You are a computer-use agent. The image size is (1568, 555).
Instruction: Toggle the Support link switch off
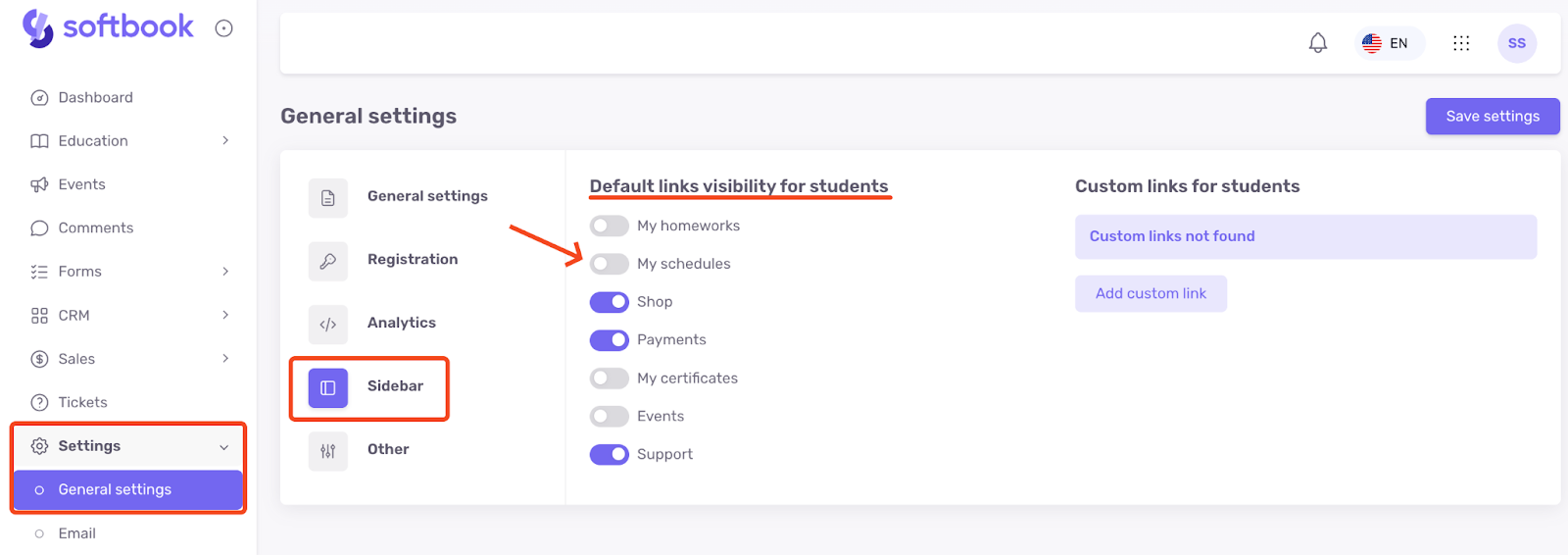[609, 455]
